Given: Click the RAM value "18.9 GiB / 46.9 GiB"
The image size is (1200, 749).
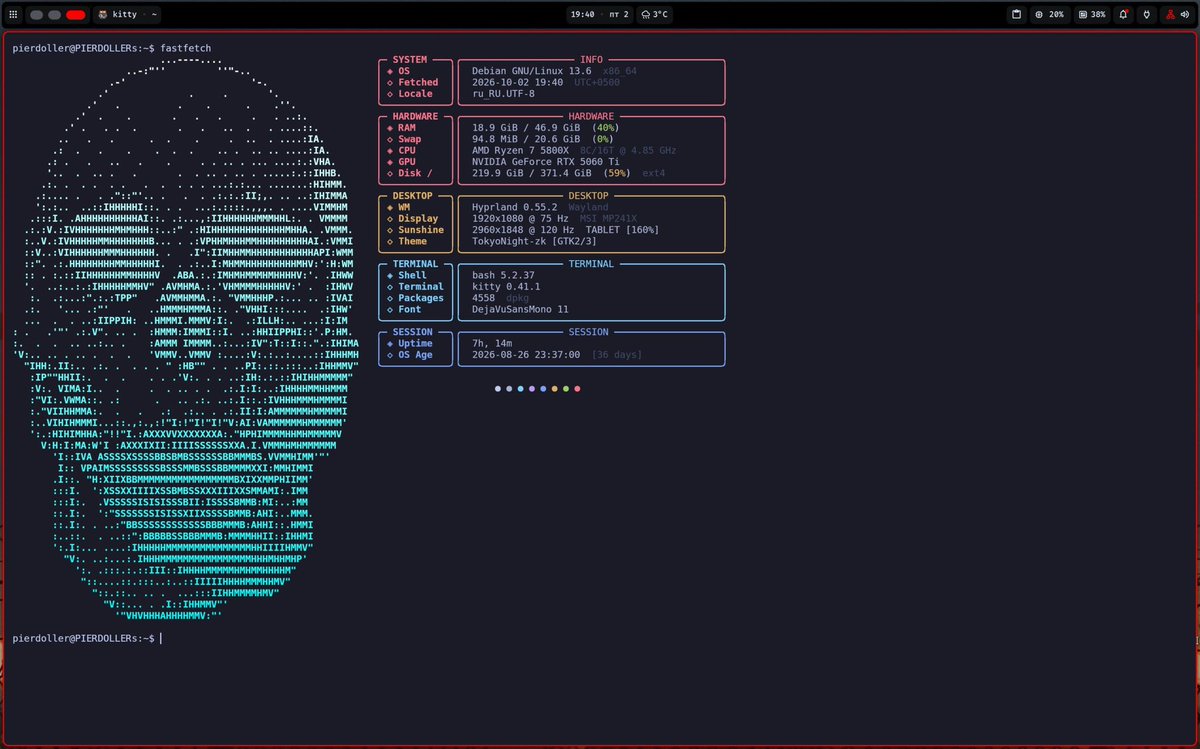Looking at the screenshot, I should [526, 128].
